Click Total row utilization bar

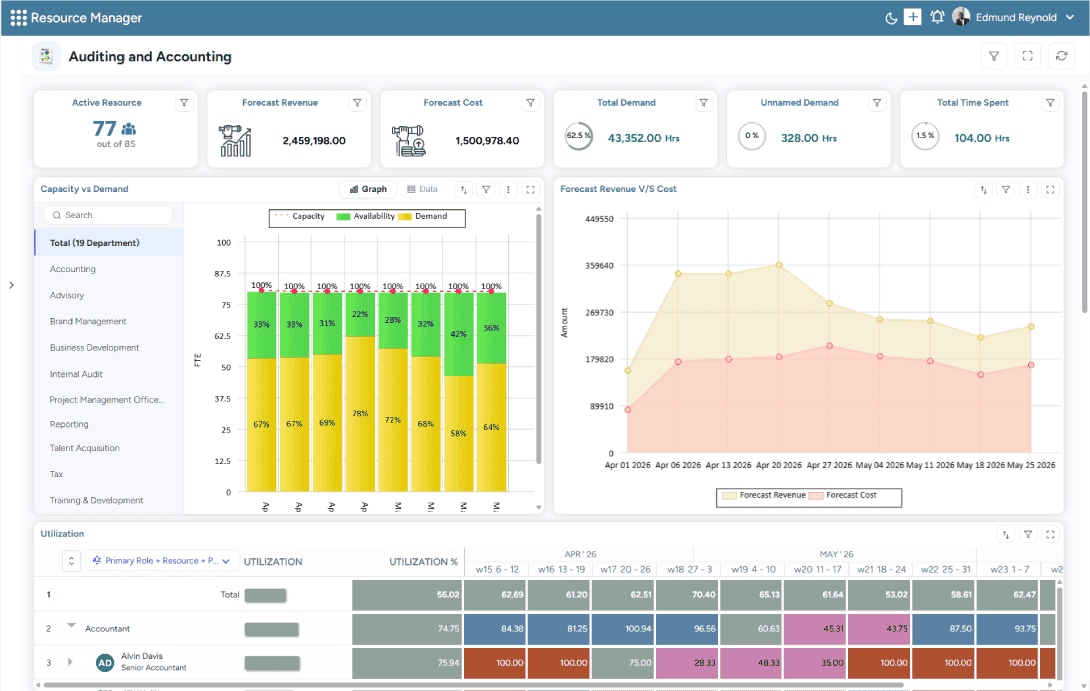[266, 596]
